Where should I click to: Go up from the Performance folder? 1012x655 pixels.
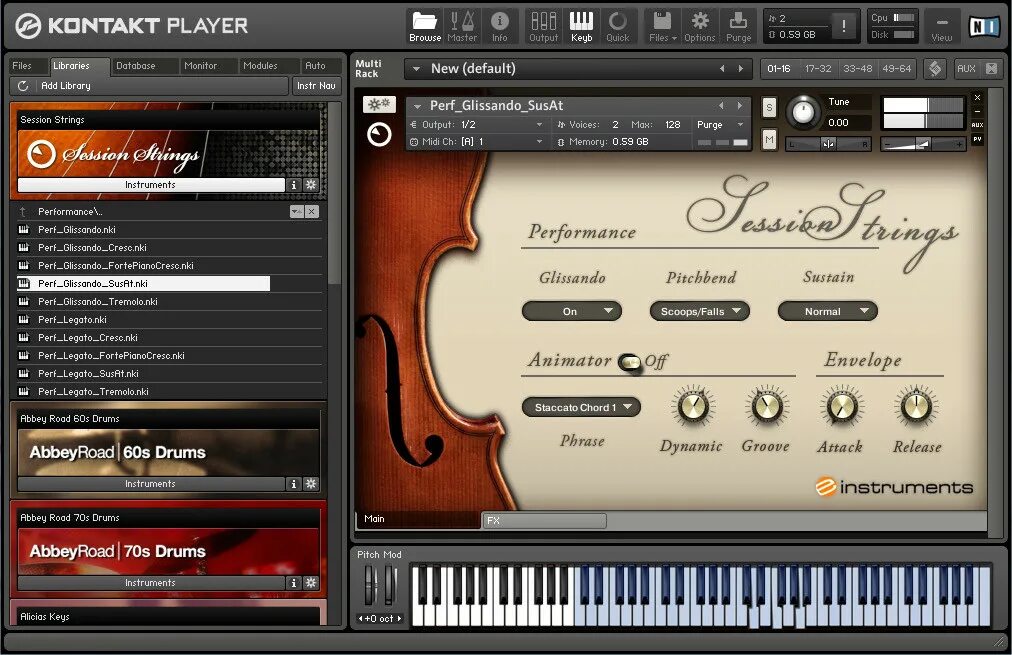tap(23, 212)
